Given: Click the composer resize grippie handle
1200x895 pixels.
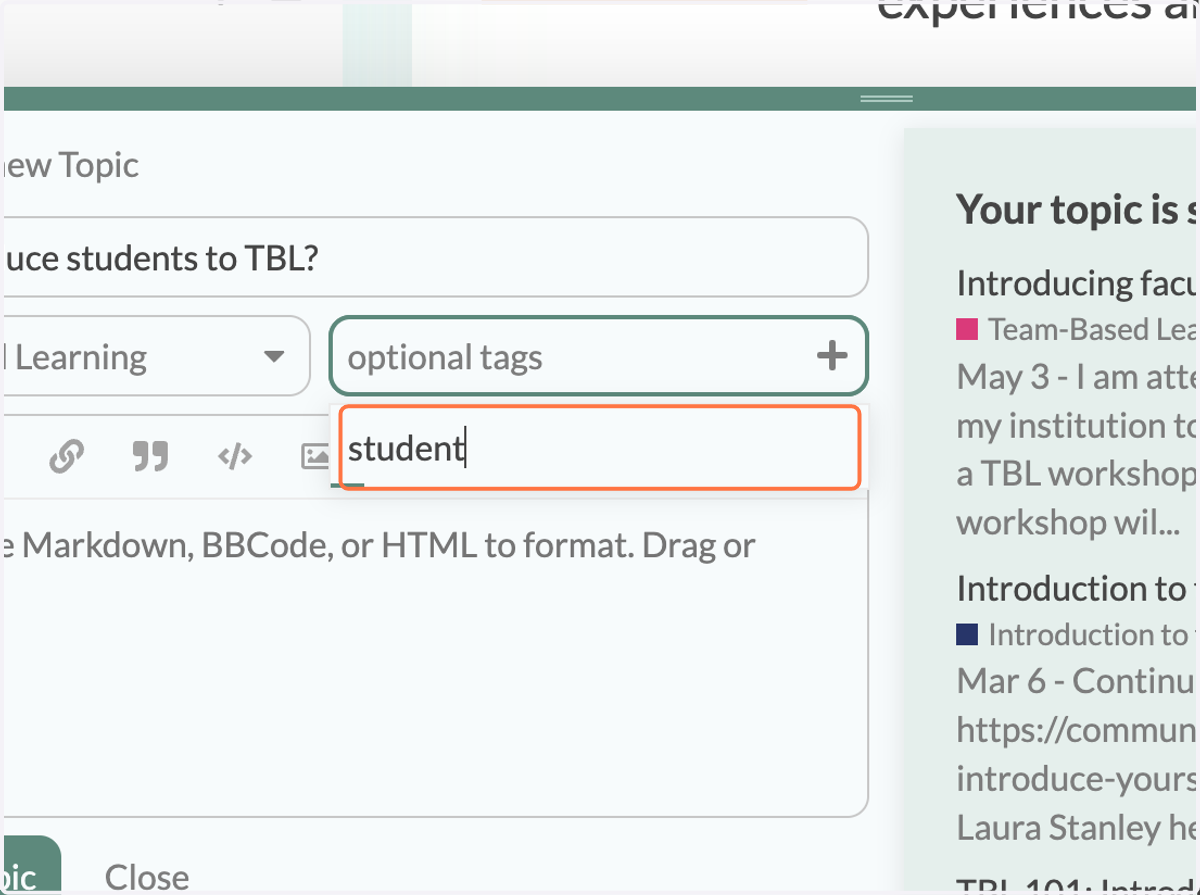Looking at the screenshot, I should pyautogui.click(x=886, y=98).
